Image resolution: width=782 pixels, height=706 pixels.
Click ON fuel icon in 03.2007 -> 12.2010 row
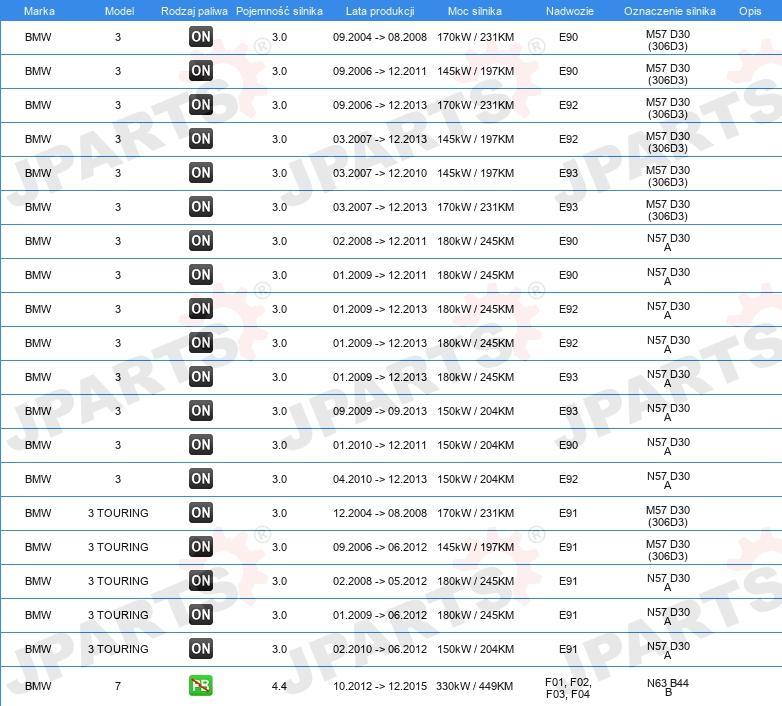click(201, 173)
